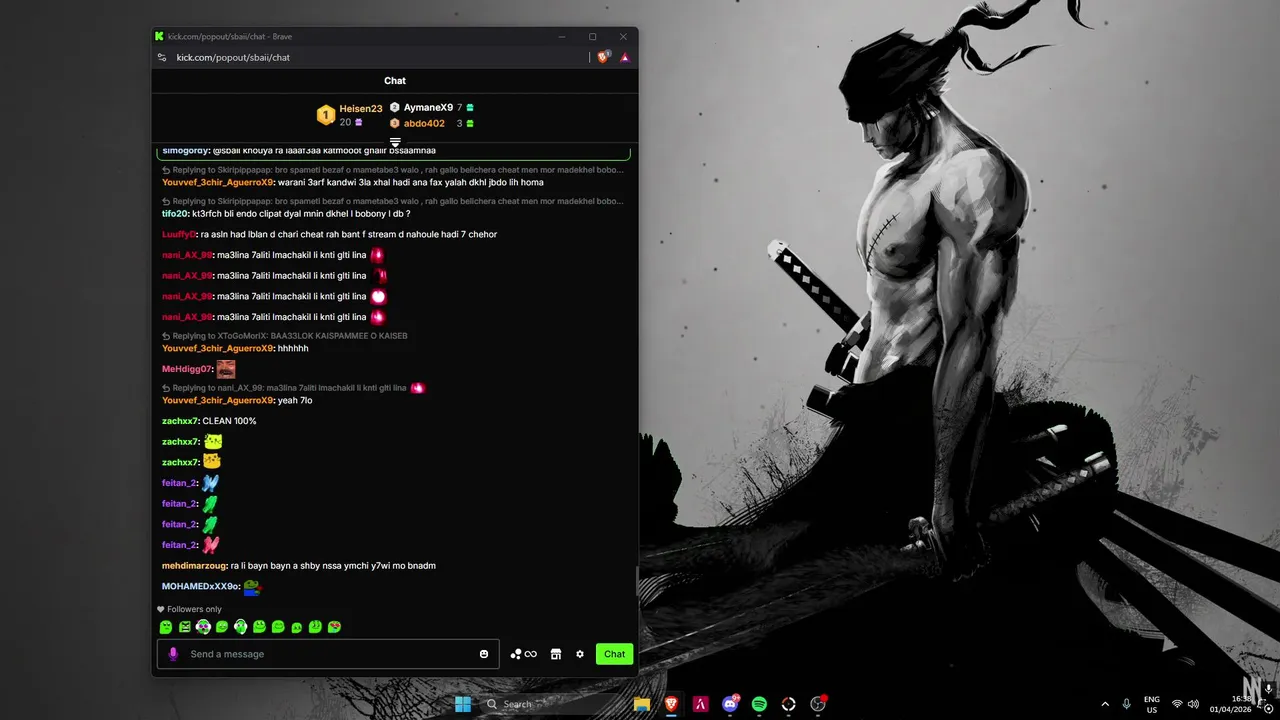
Task: Click the gold rank 1 badge
Action: (x=325, y=115)
